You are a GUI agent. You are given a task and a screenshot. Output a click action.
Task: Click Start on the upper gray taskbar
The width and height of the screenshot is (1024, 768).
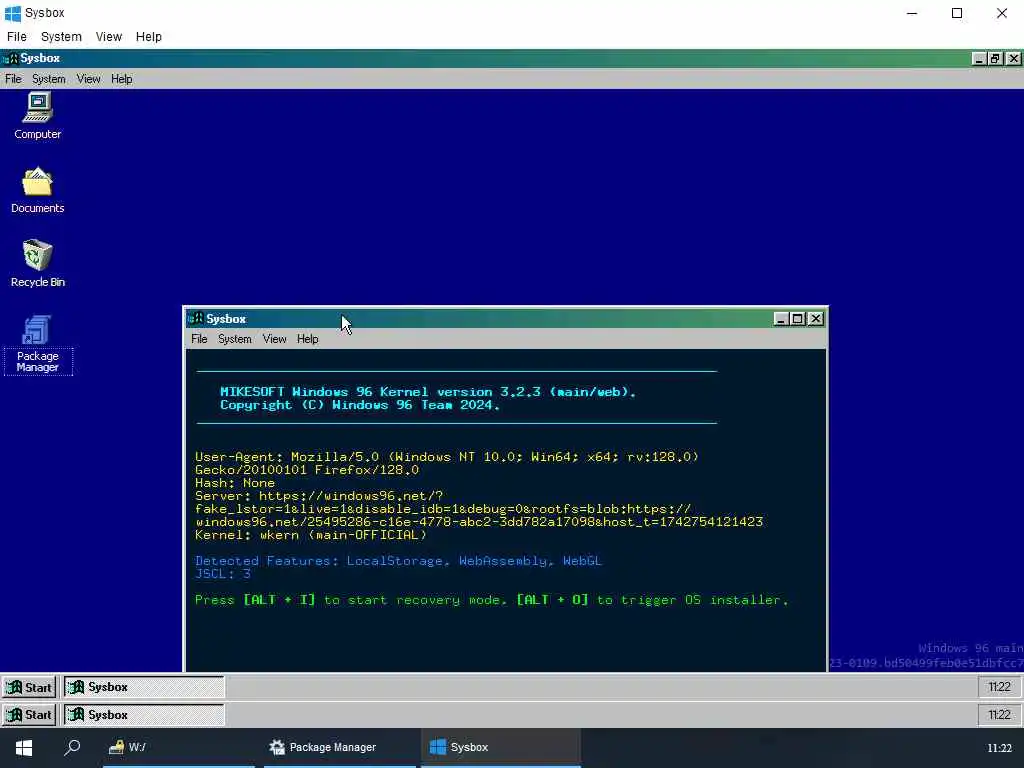pyautogui.click(x=29, y=687)
